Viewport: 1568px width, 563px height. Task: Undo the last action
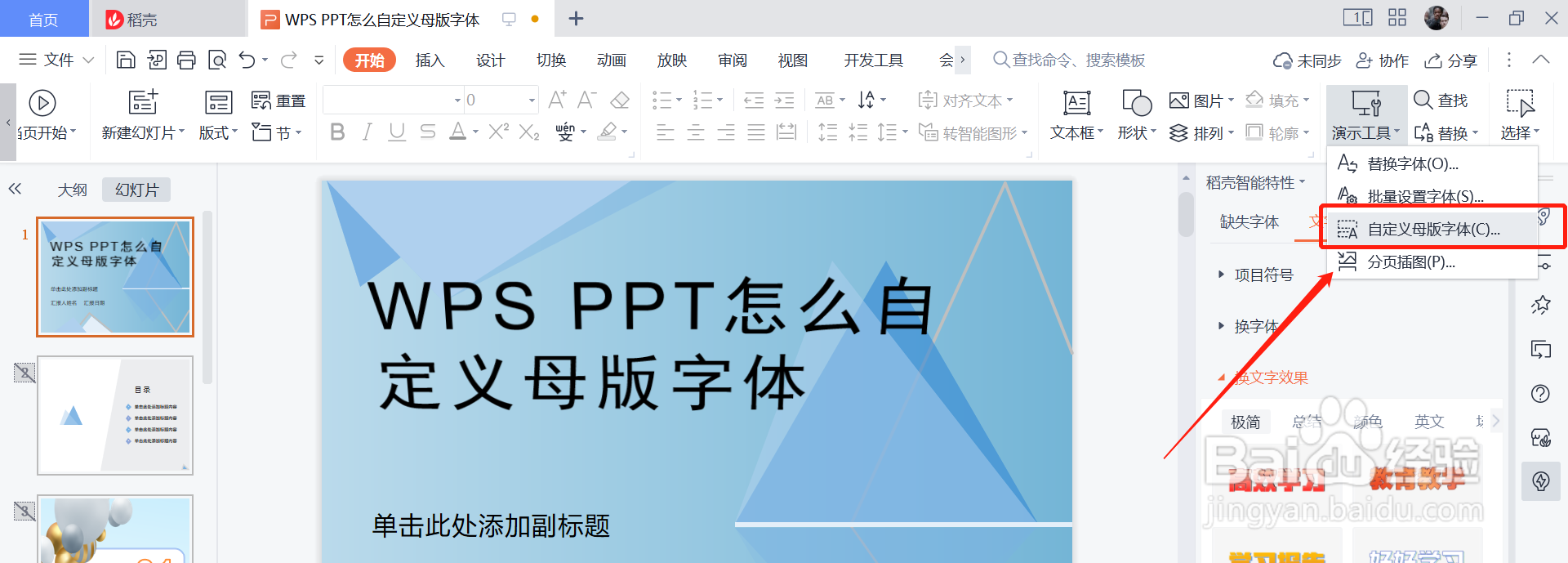tap(247, 60)
